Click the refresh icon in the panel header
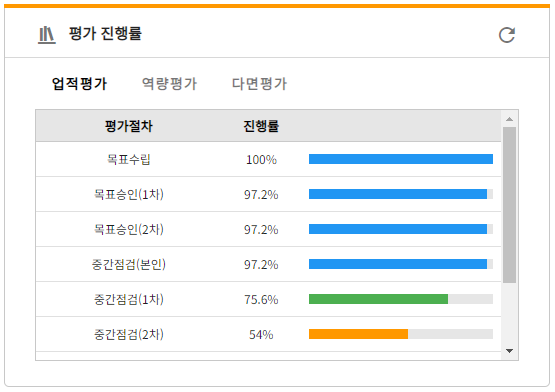This screenshot has height=392, width=555. click(507, 35)
